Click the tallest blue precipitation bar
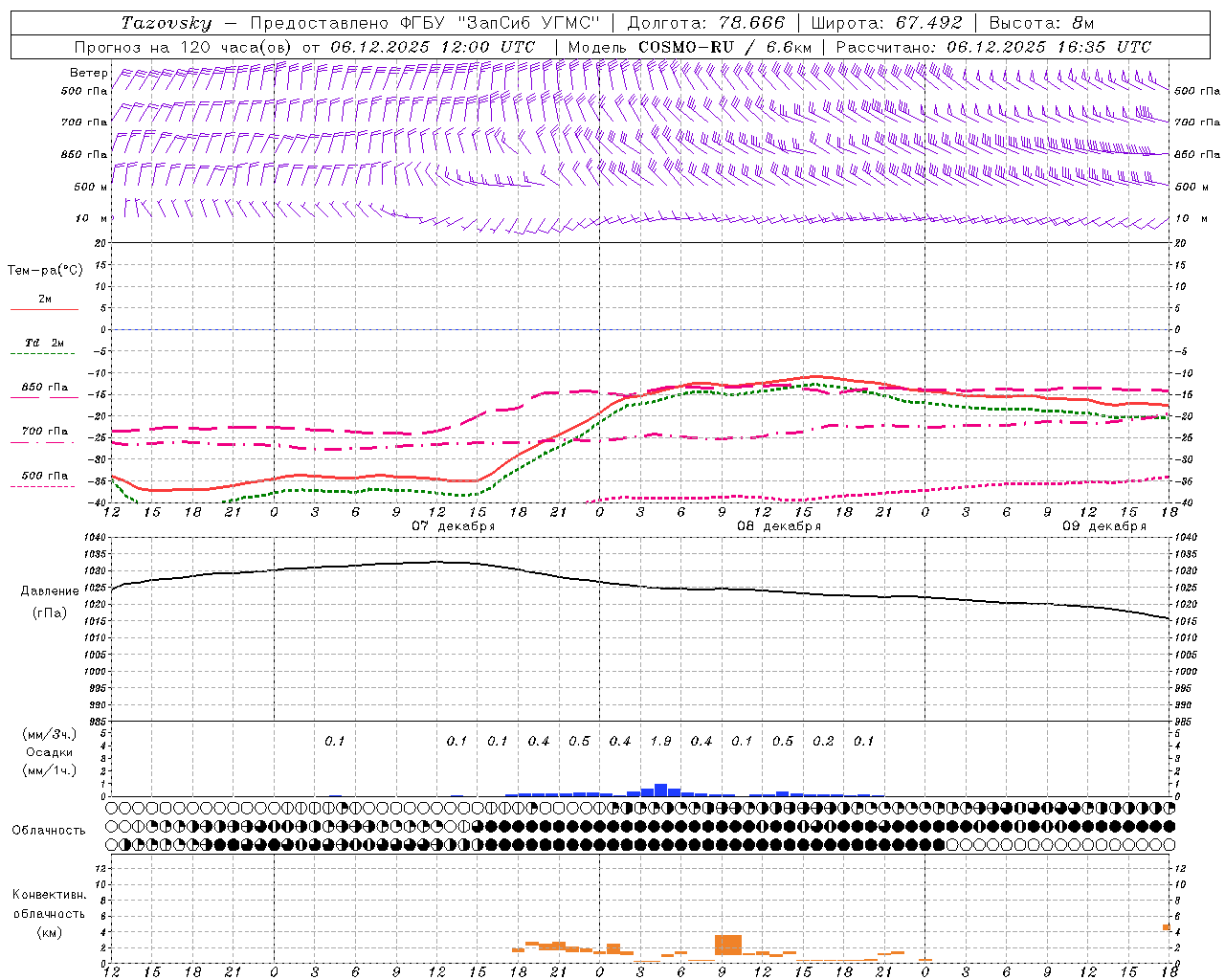 [x=660, y=791]
